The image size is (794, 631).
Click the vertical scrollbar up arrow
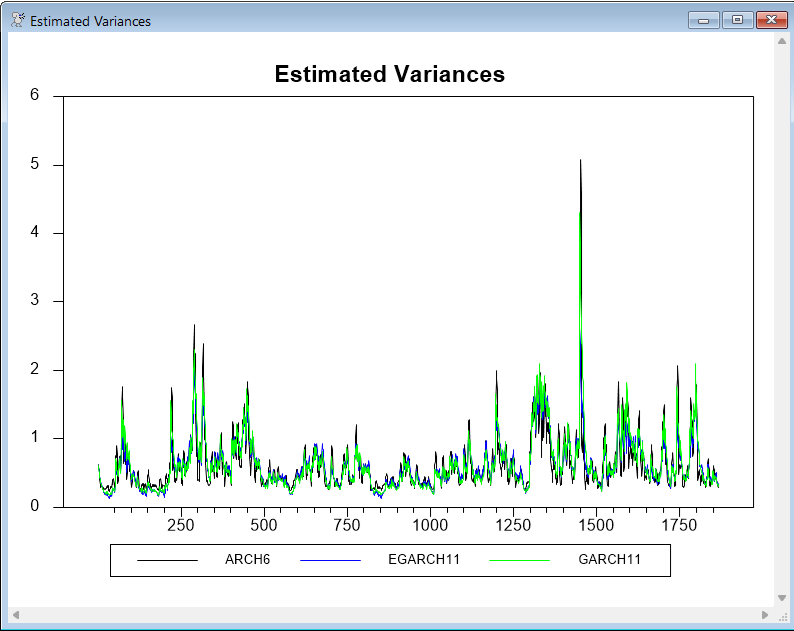pos(781,41)
